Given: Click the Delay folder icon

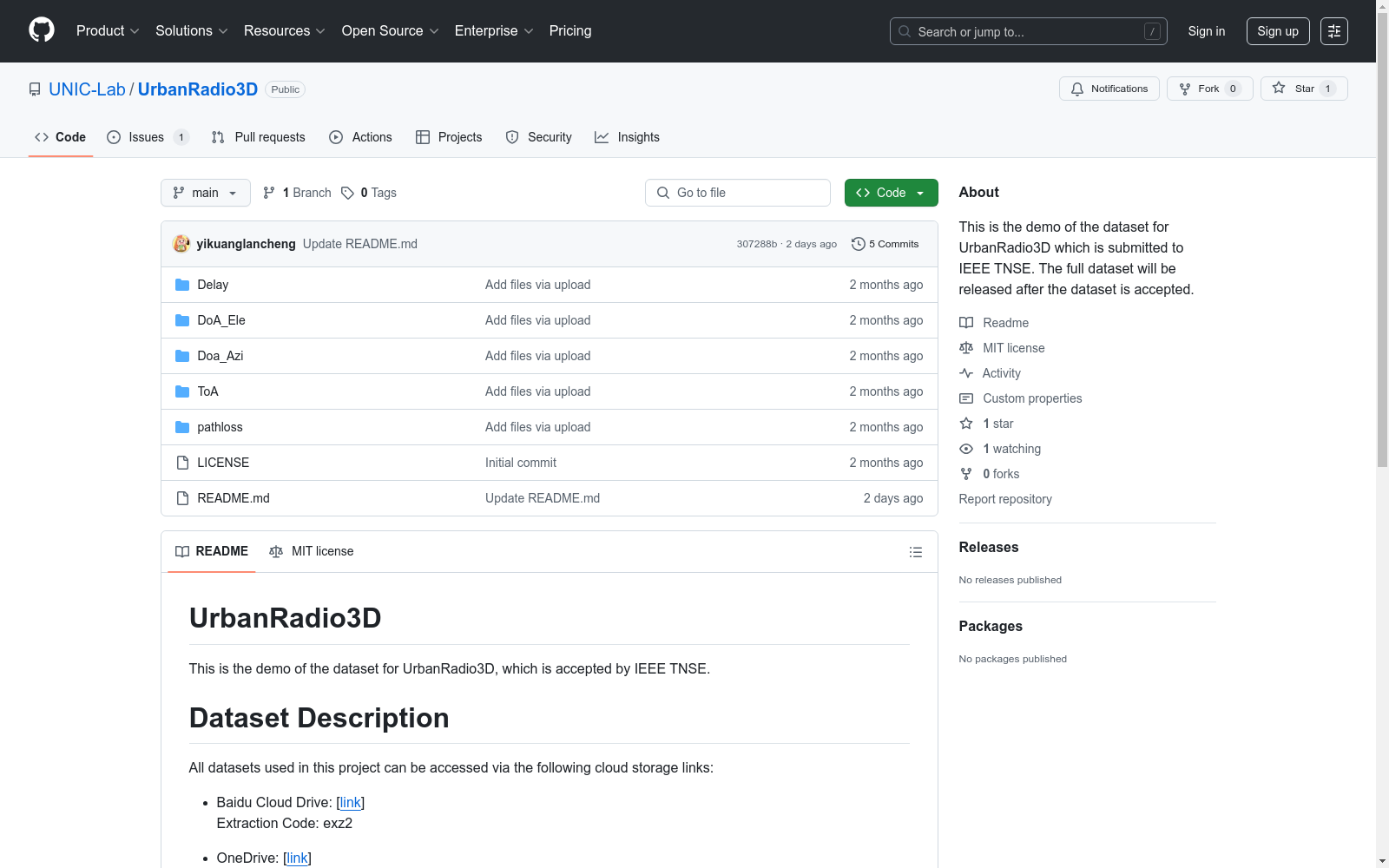Looking at the screenshot, I should 182,285.
